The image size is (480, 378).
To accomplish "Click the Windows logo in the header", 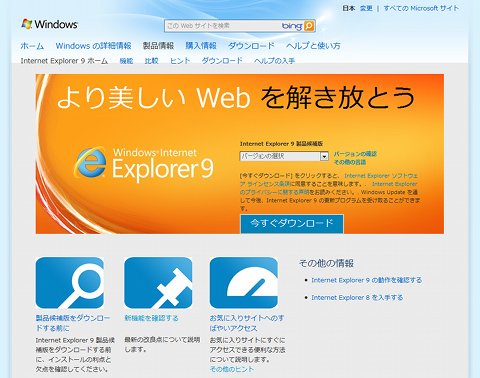I will click(x=49, y=24).
